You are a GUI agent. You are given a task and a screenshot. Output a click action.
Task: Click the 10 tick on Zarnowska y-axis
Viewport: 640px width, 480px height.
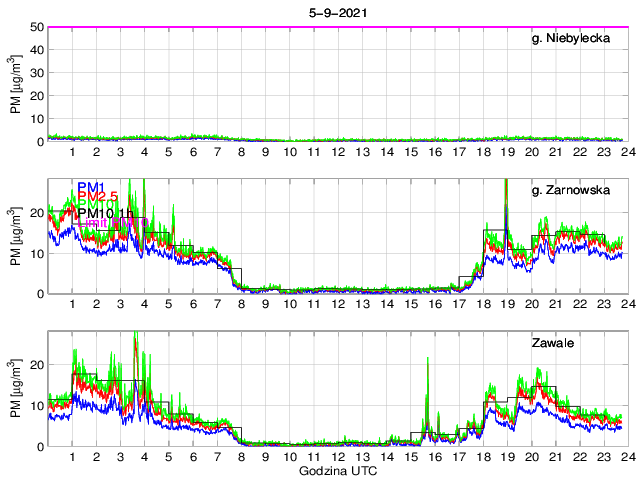(x=37, y=253)
